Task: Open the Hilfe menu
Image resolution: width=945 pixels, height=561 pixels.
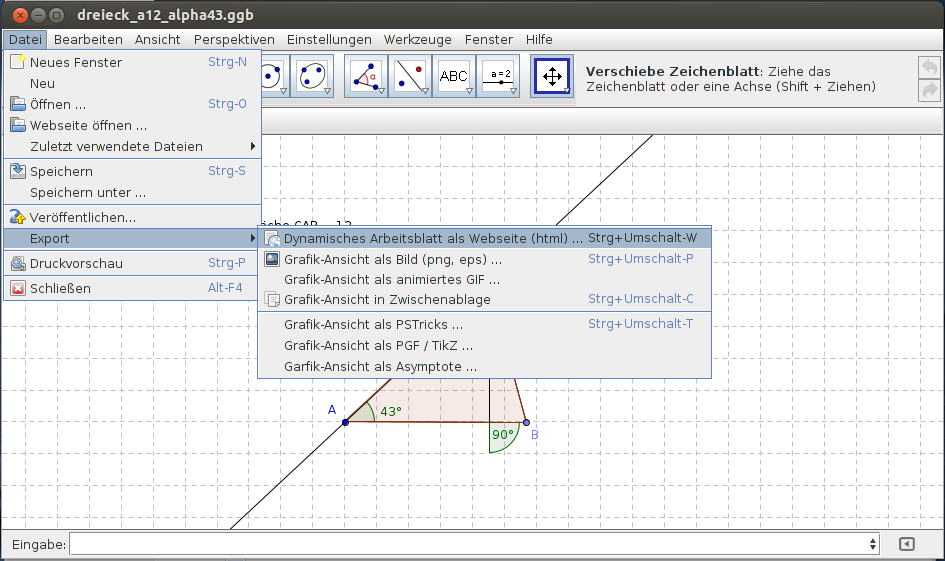Action: [x=539, y=39]
